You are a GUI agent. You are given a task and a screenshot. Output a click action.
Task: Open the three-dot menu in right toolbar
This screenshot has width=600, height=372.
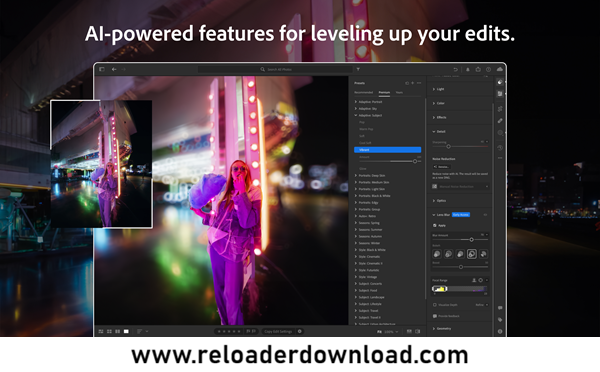click(500, 158)
